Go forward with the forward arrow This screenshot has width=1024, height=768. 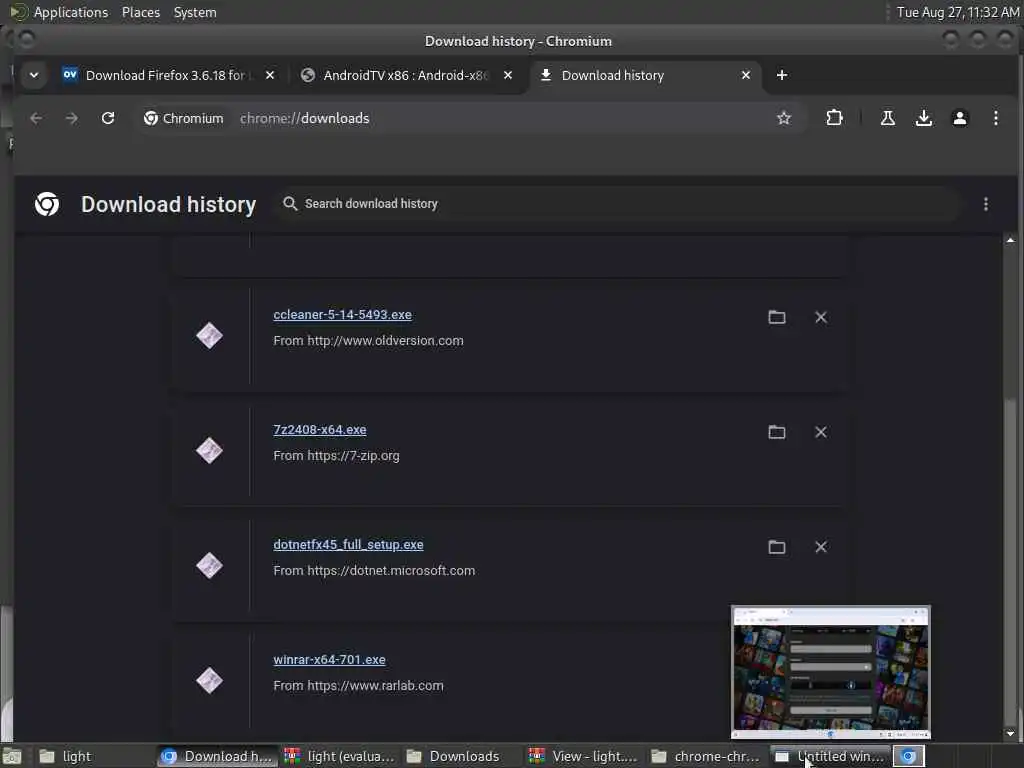pyautogui.click(x=72, y=118)
